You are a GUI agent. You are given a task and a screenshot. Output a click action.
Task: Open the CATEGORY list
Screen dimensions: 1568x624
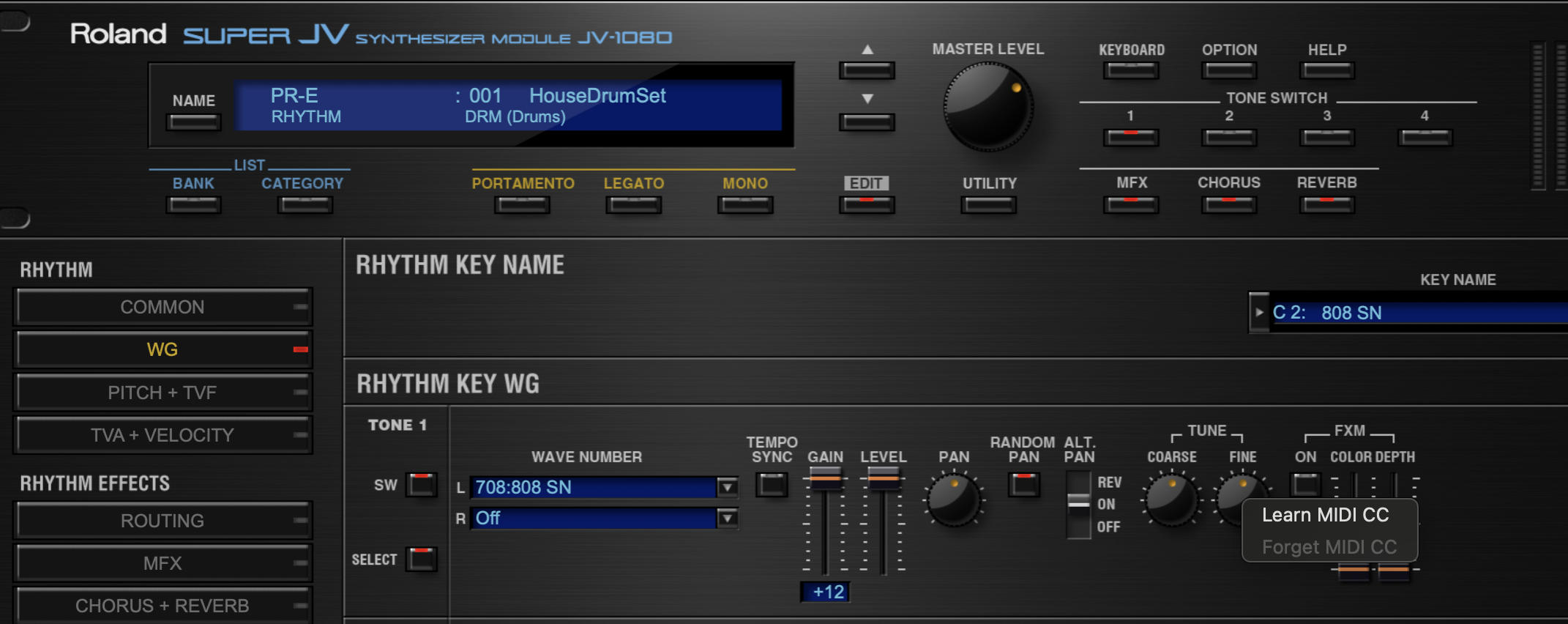tap(305, 205)
